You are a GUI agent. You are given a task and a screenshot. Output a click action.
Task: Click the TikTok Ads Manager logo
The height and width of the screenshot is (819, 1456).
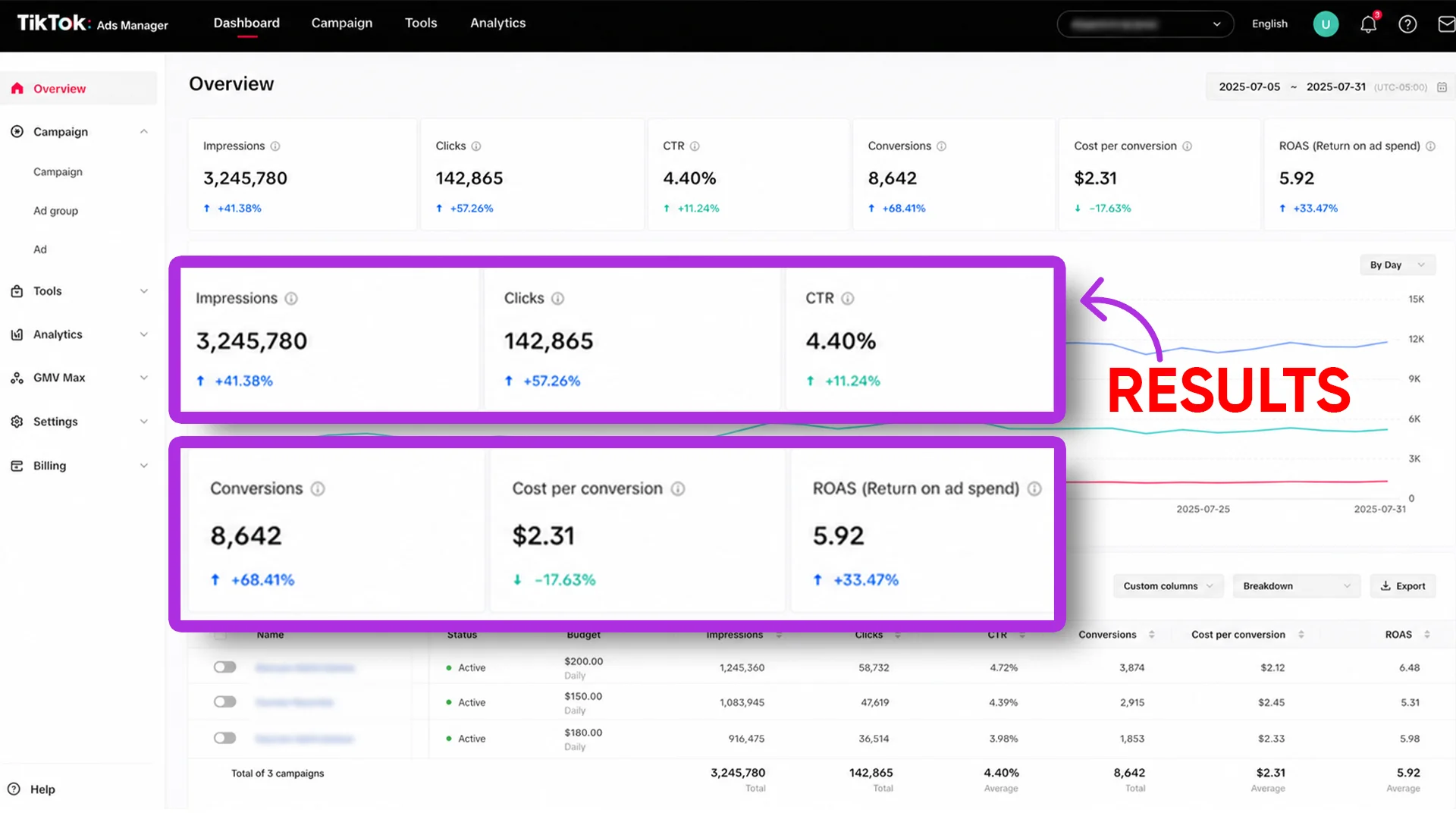pos(93,24)
